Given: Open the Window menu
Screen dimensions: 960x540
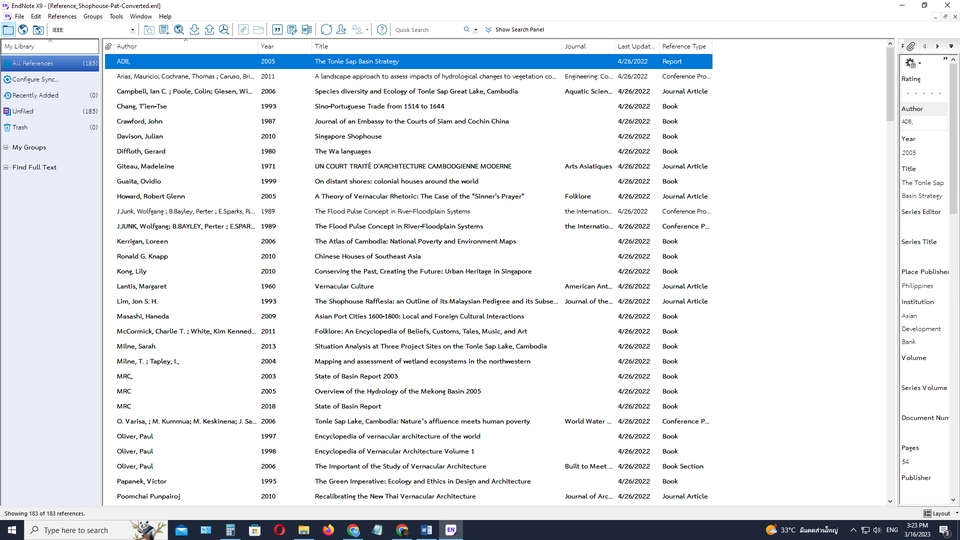Looking at the screenshot, I should coord(141,17).
